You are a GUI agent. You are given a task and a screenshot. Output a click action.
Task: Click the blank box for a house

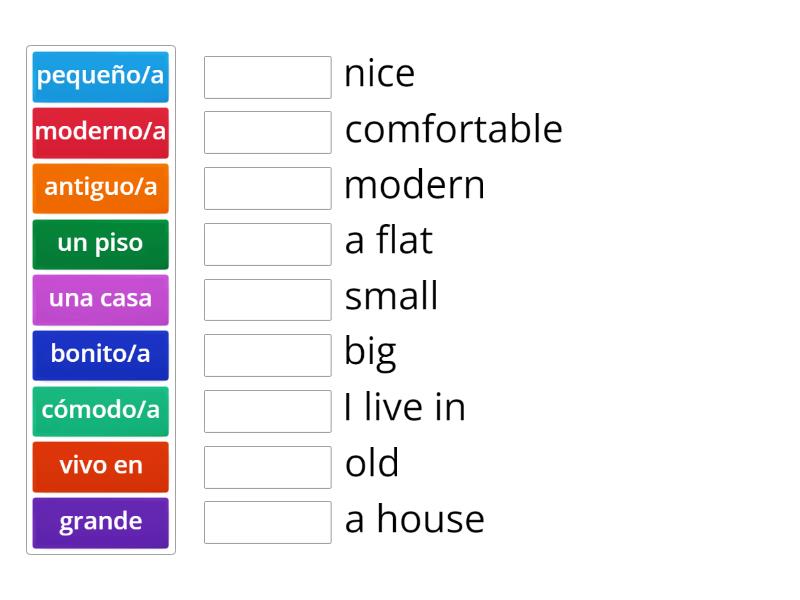(267, 522)
